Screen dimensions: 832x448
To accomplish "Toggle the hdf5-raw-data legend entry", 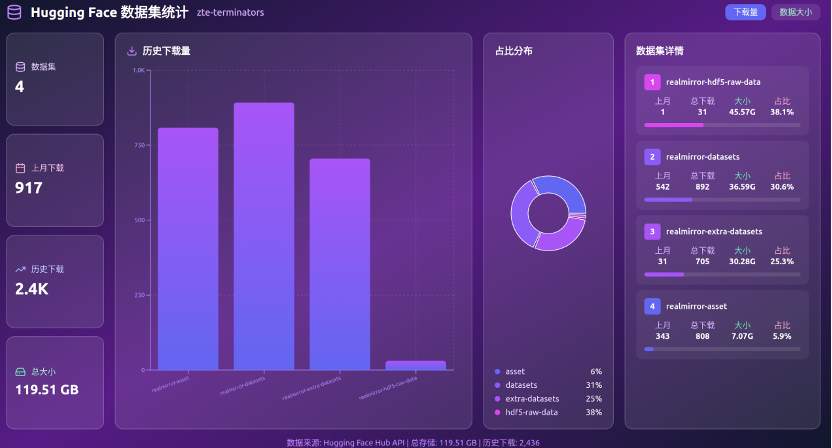I will (531, 412).
